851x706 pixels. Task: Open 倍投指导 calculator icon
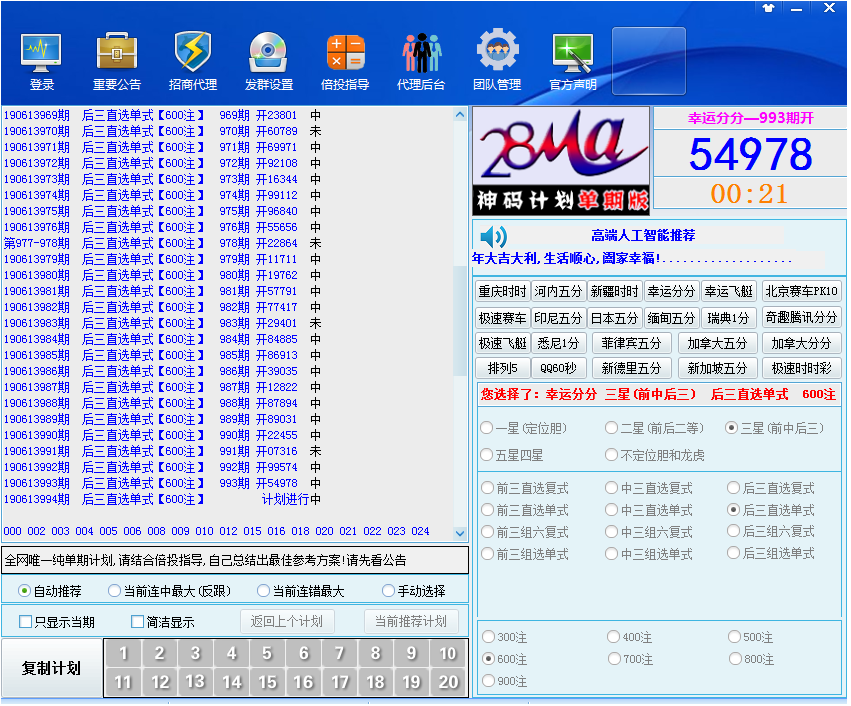(x=345, y=52)
